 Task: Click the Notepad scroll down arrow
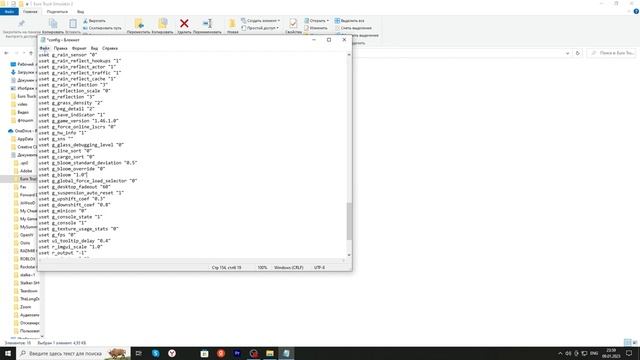tap(349, 255)
